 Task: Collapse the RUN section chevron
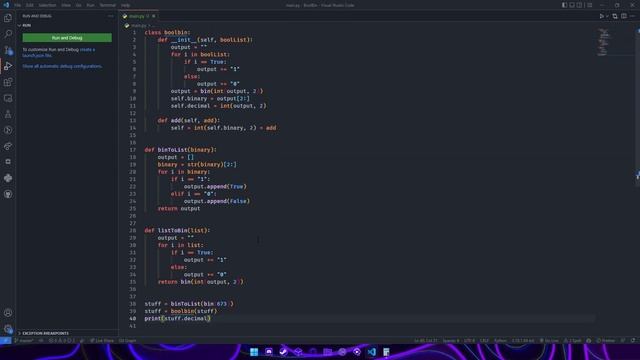[19, 25]
